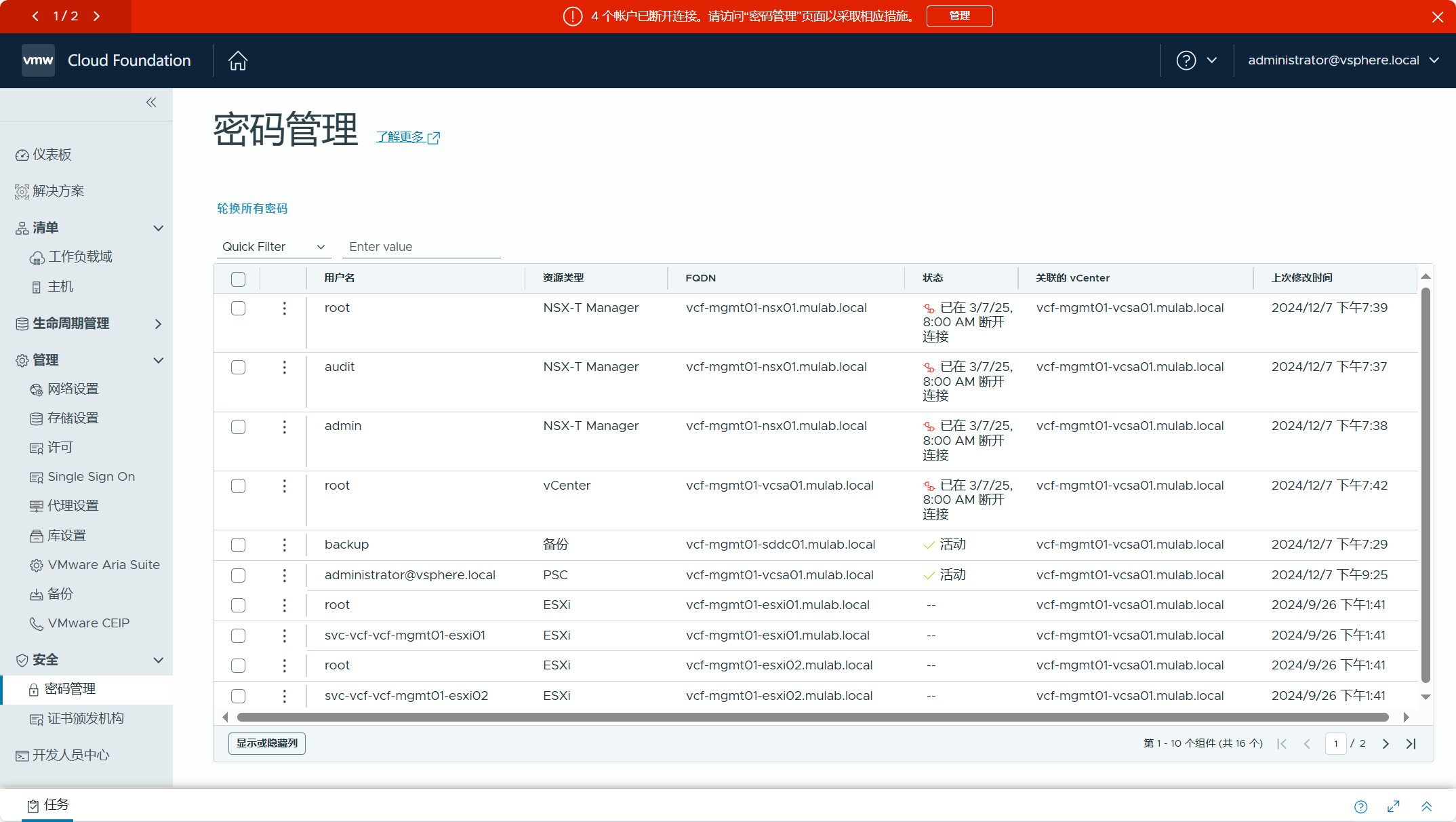Check the admin NSX-T Manager row
The height and width of the screenshot is (822, 1456).
pos(238,427)
